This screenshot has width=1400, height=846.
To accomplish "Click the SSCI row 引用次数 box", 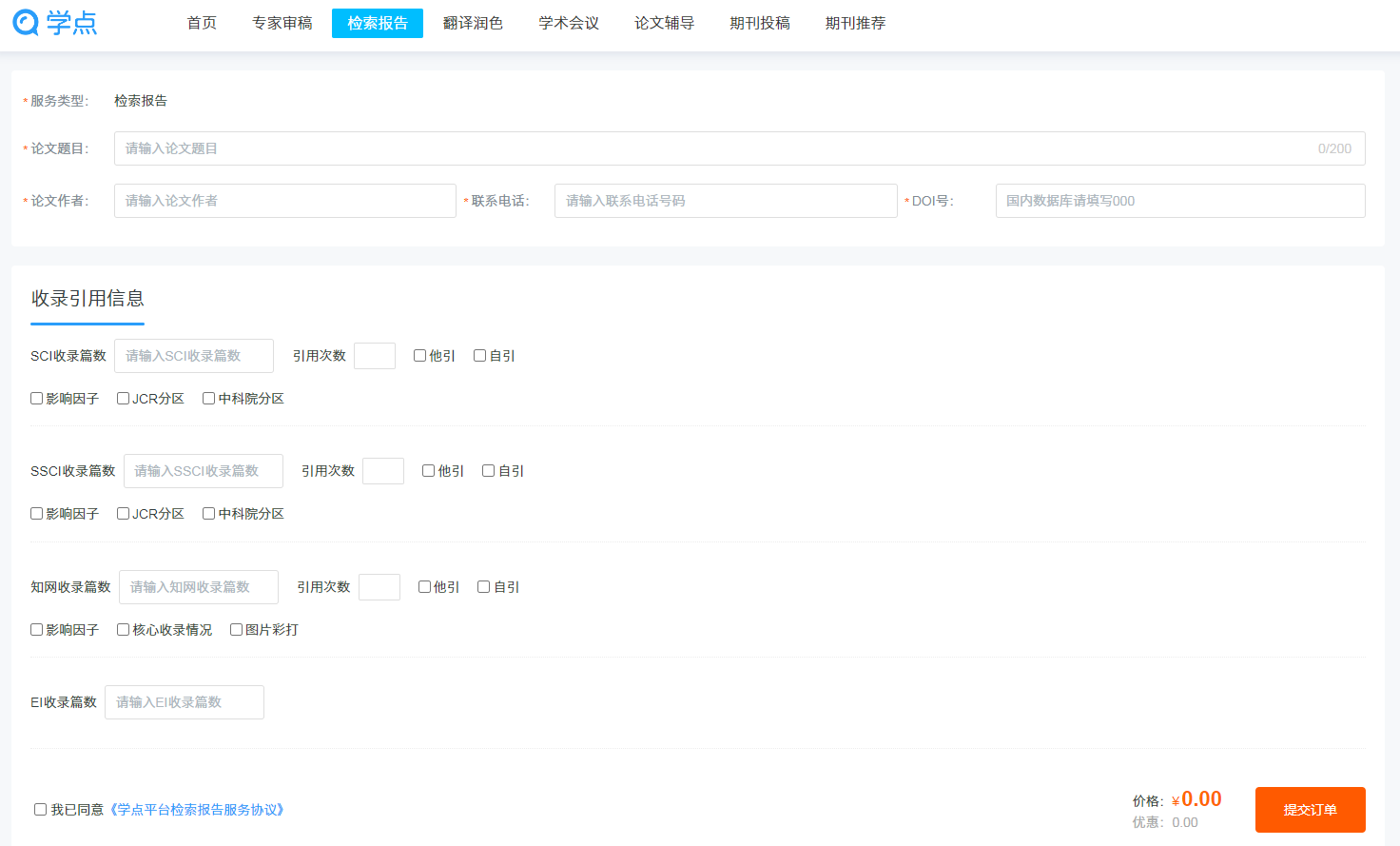I will 383,471.
